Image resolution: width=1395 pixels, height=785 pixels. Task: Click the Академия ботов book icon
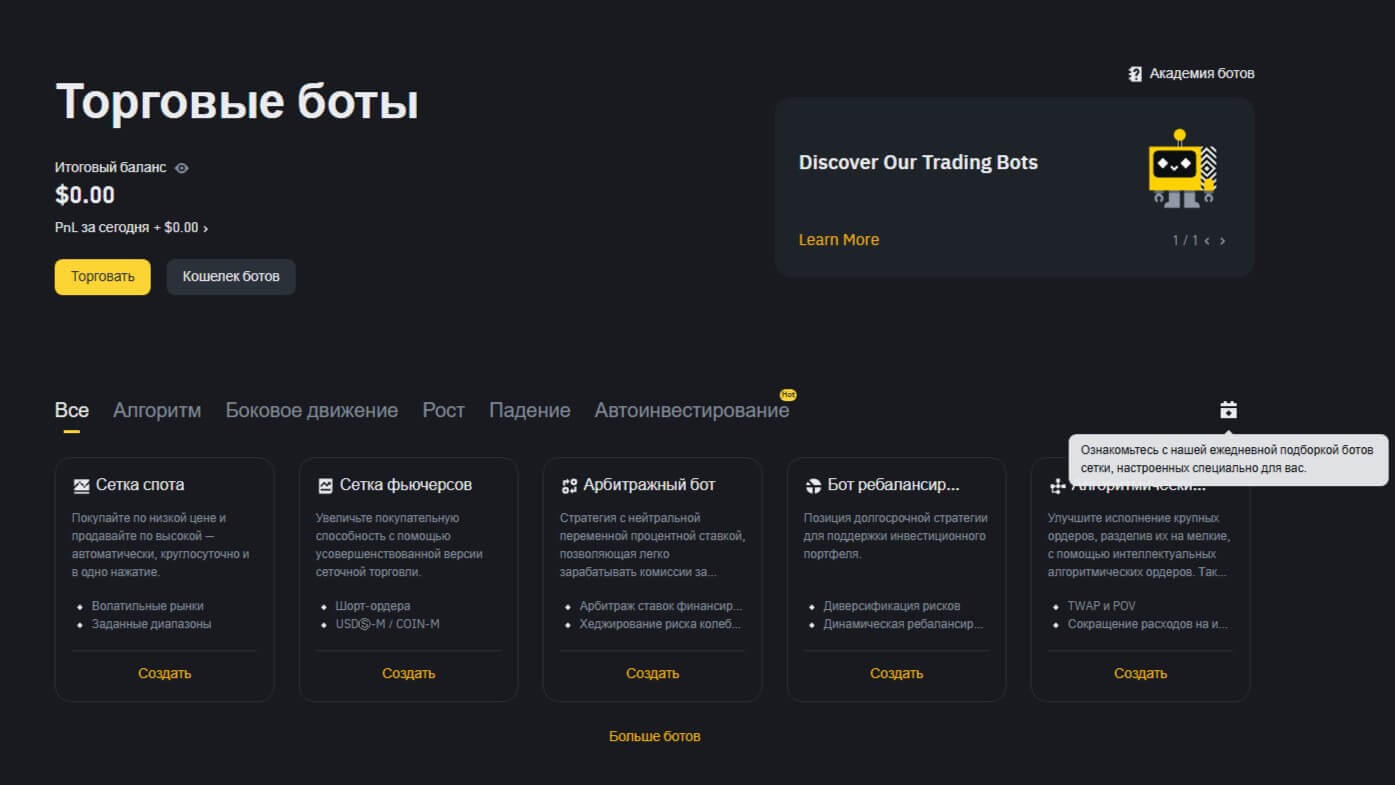pos(1135,74)
